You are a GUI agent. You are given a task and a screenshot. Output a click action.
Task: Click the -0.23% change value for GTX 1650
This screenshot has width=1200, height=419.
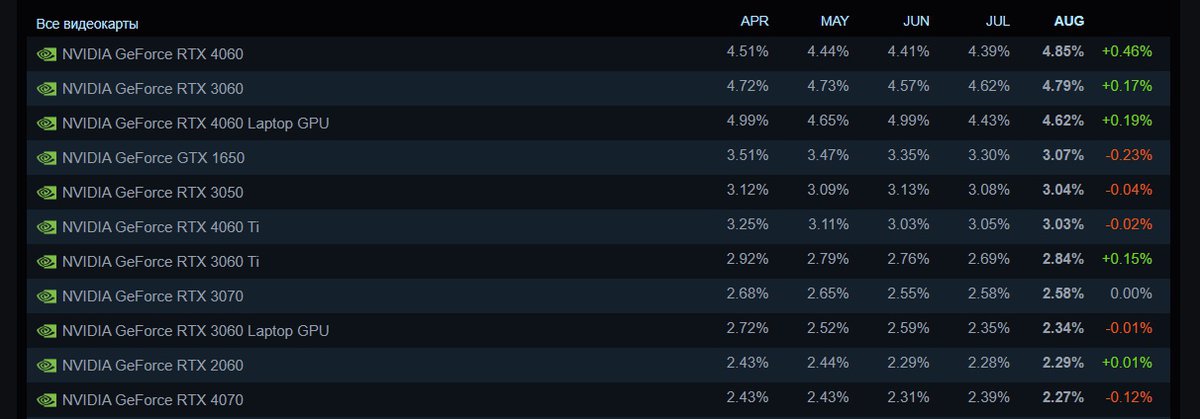1127,156
